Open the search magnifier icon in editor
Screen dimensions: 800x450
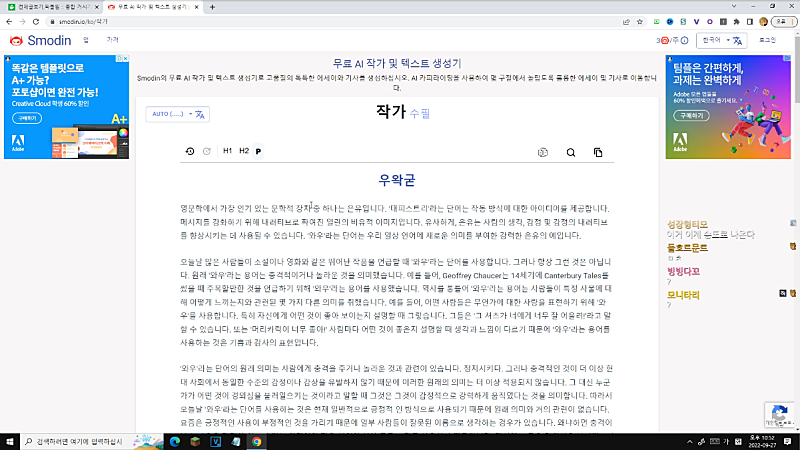click(x=571, y=153)
